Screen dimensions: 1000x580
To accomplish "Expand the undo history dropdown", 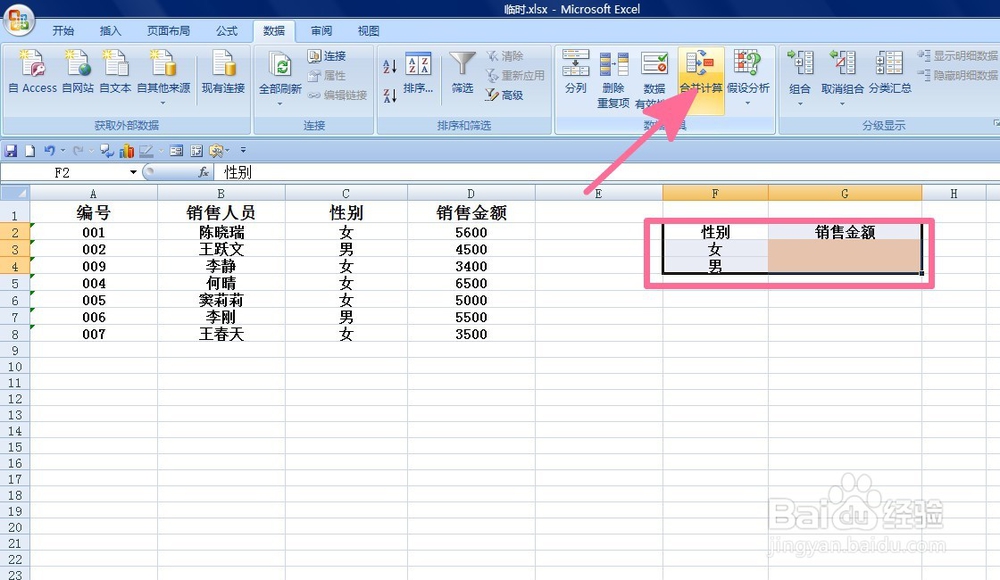I will [x=62, y=151].
